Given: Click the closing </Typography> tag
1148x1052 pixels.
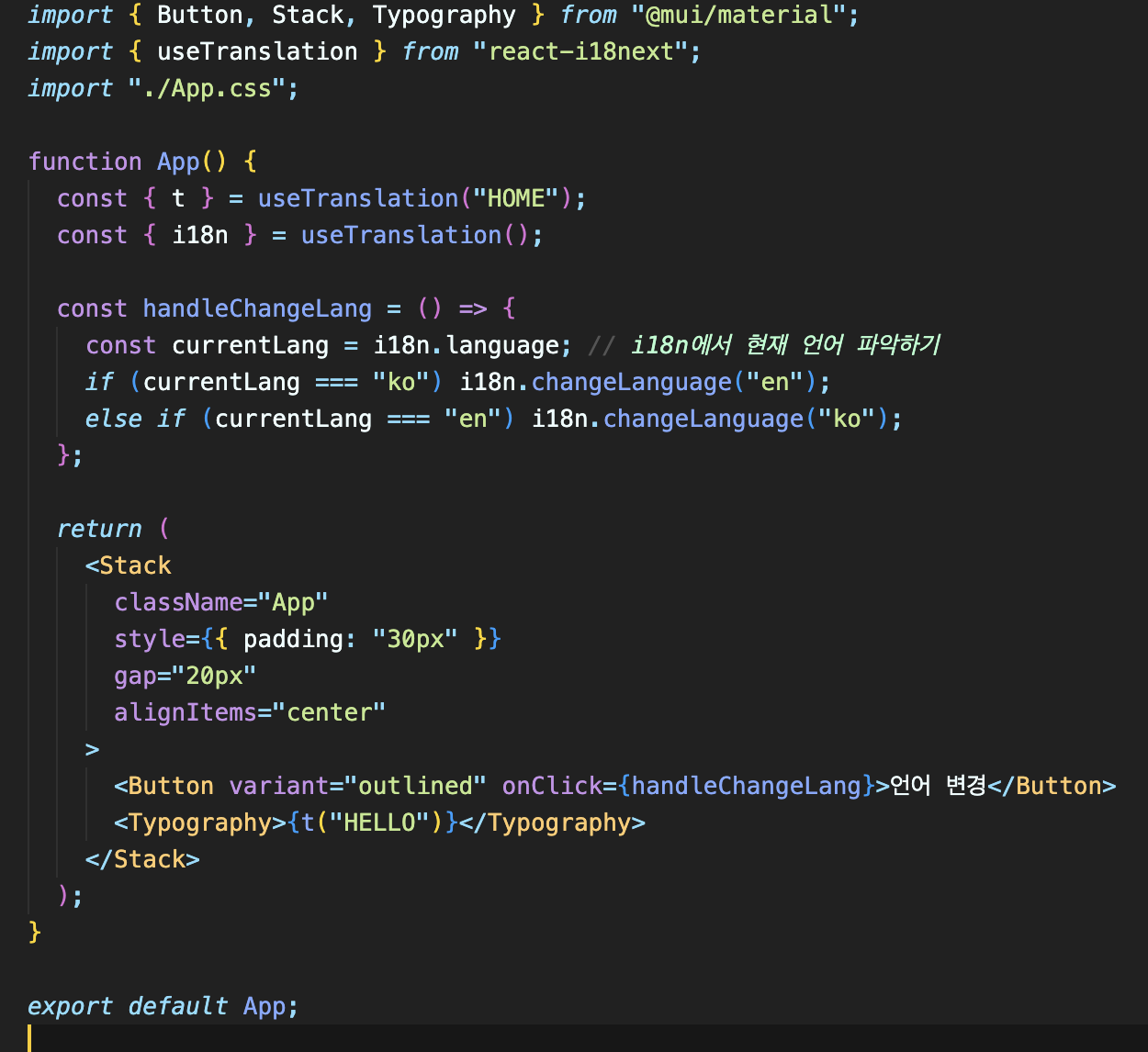Looking at the screenshot, I should [552, 823].
